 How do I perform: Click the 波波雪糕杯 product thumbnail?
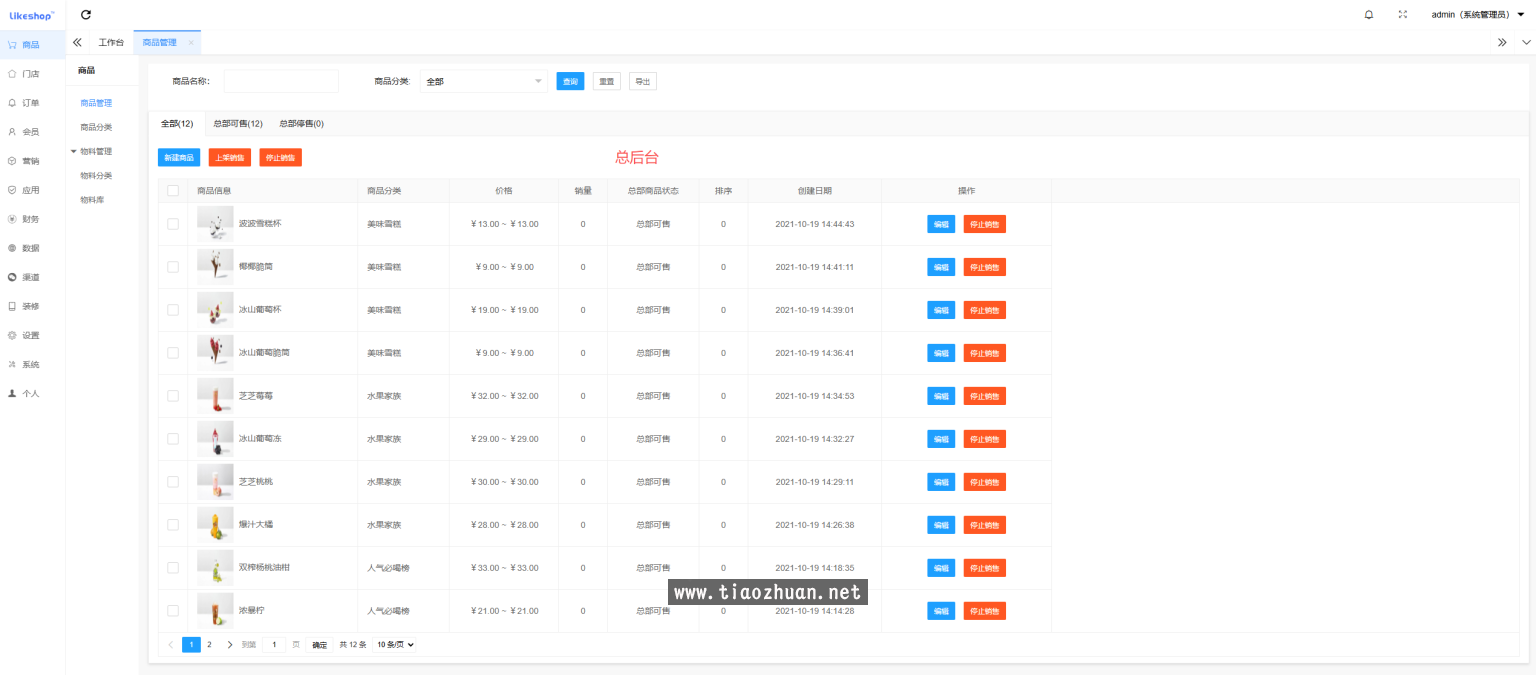pyautogui.click(x=215, y=224)
